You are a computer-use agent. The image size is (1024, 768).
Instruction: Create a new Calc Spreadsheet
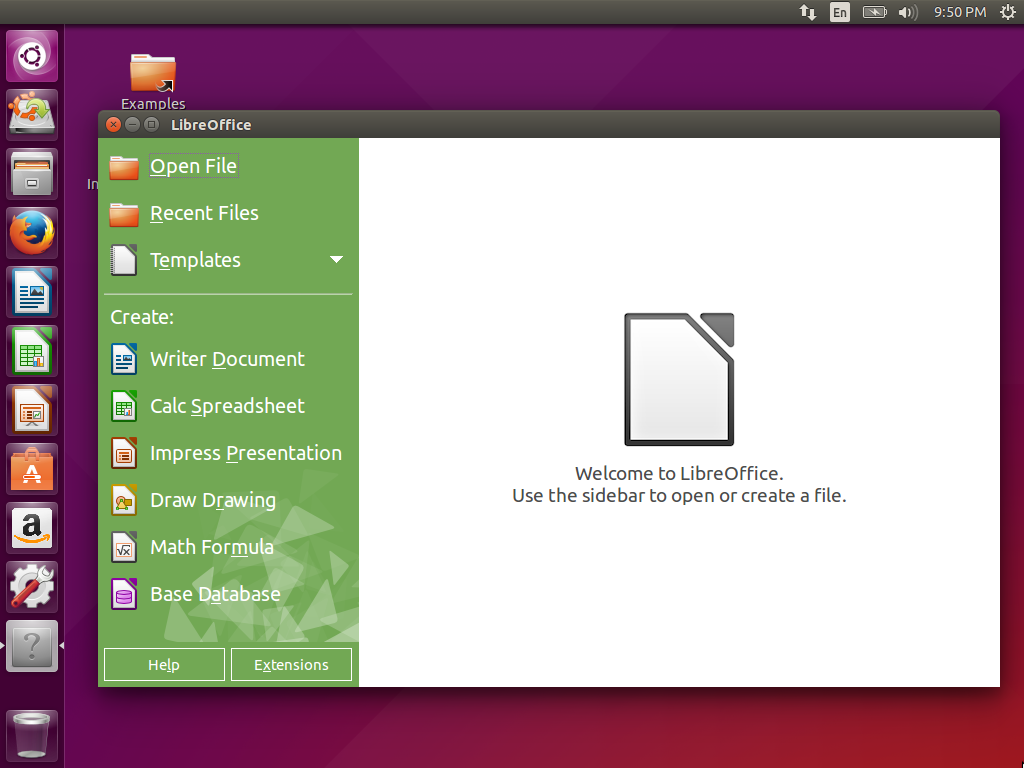tap(227, 406)
